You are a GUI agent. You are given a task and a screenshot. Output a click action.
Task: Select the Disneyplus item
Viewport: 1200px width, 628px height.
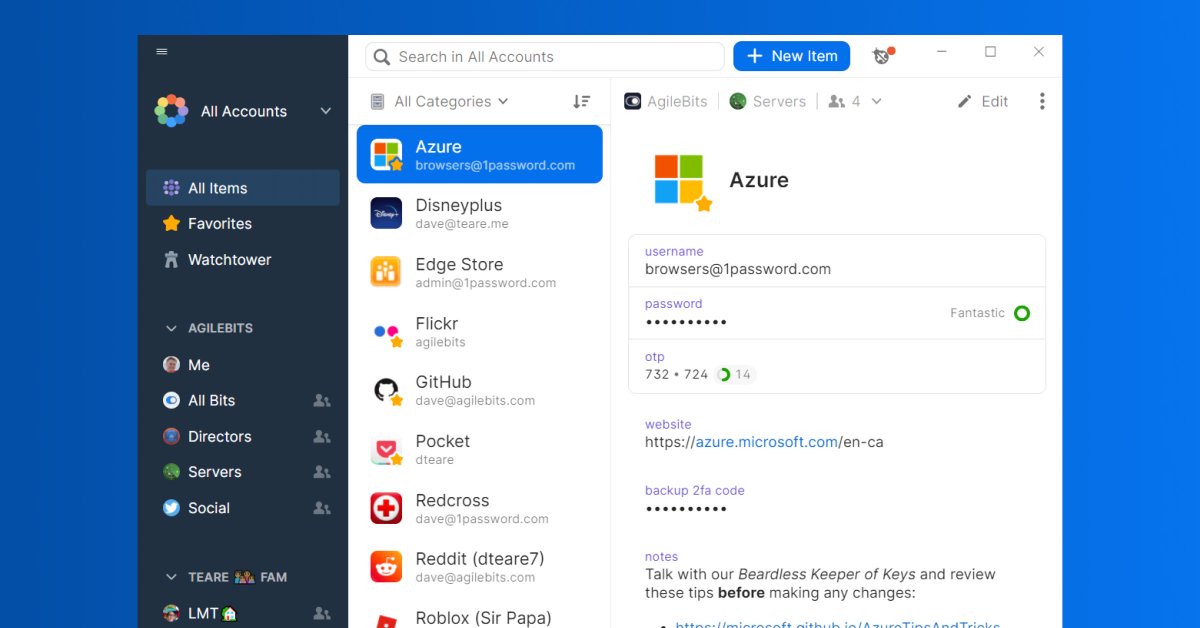pyautogui.click(x=480, y=213)
